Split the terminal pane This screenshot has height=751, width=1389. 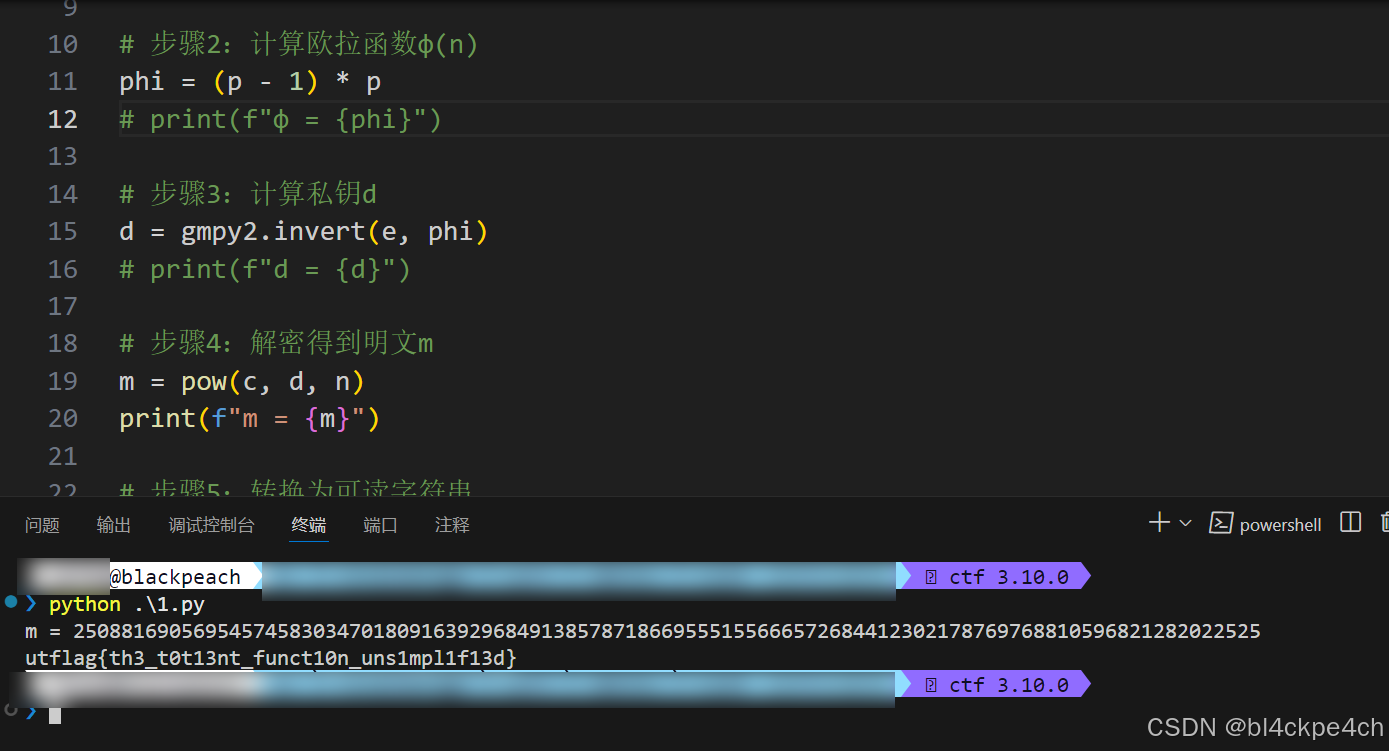pyautogui.click(x=1350, y=521)
